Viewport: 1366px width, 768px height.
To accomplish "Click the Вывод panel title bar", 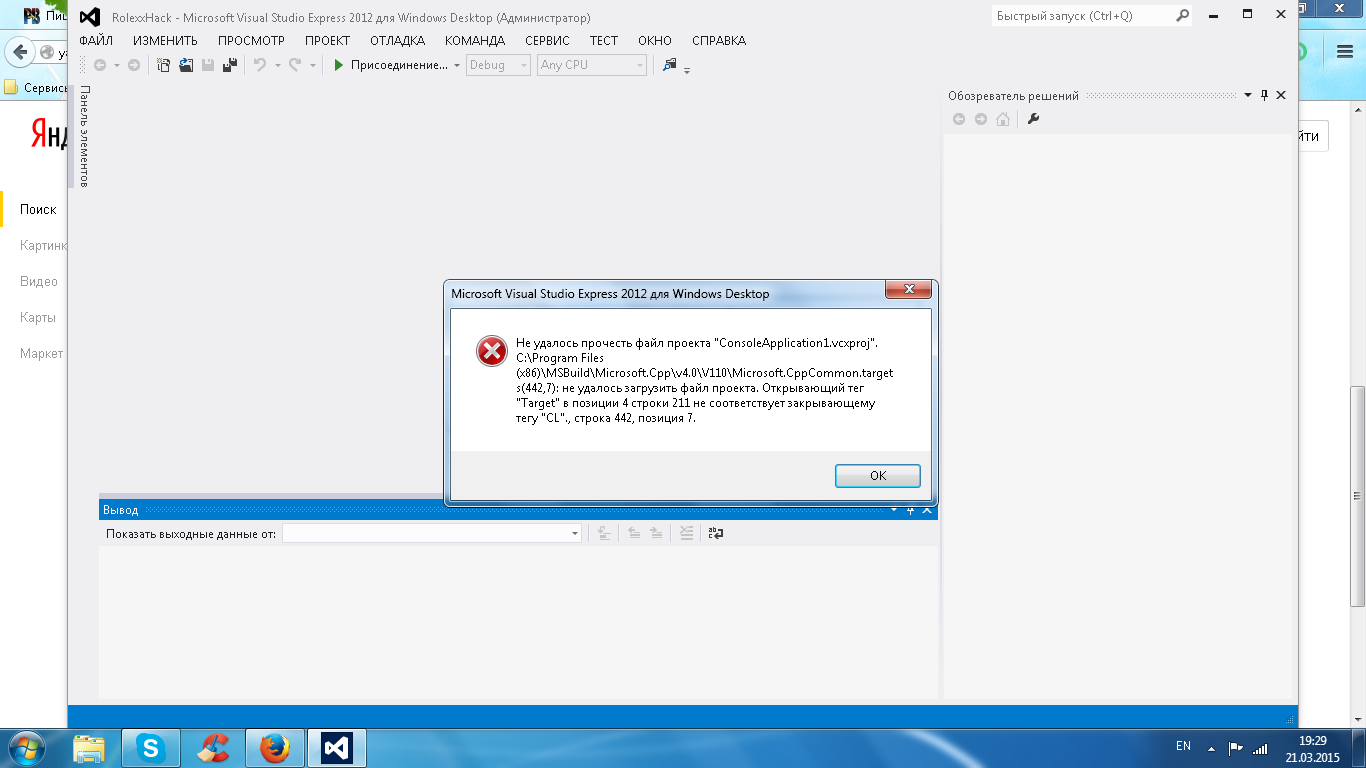I will (x=517, y=510).
